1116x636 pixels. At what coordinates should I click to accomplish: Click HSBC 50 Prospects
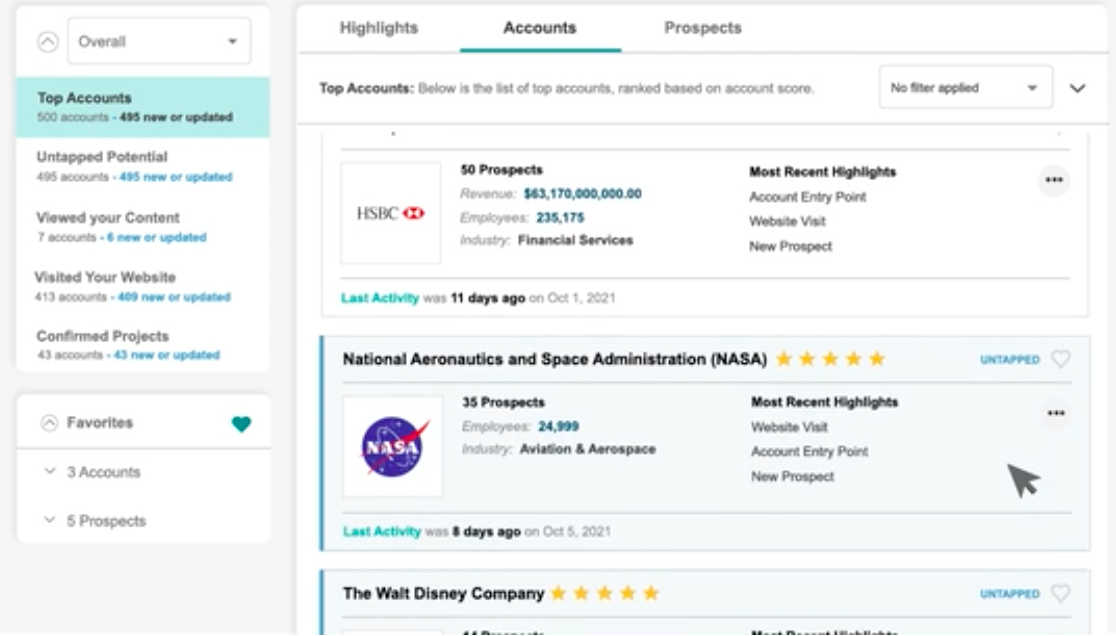pyautogui.click(x=501, y=170)
